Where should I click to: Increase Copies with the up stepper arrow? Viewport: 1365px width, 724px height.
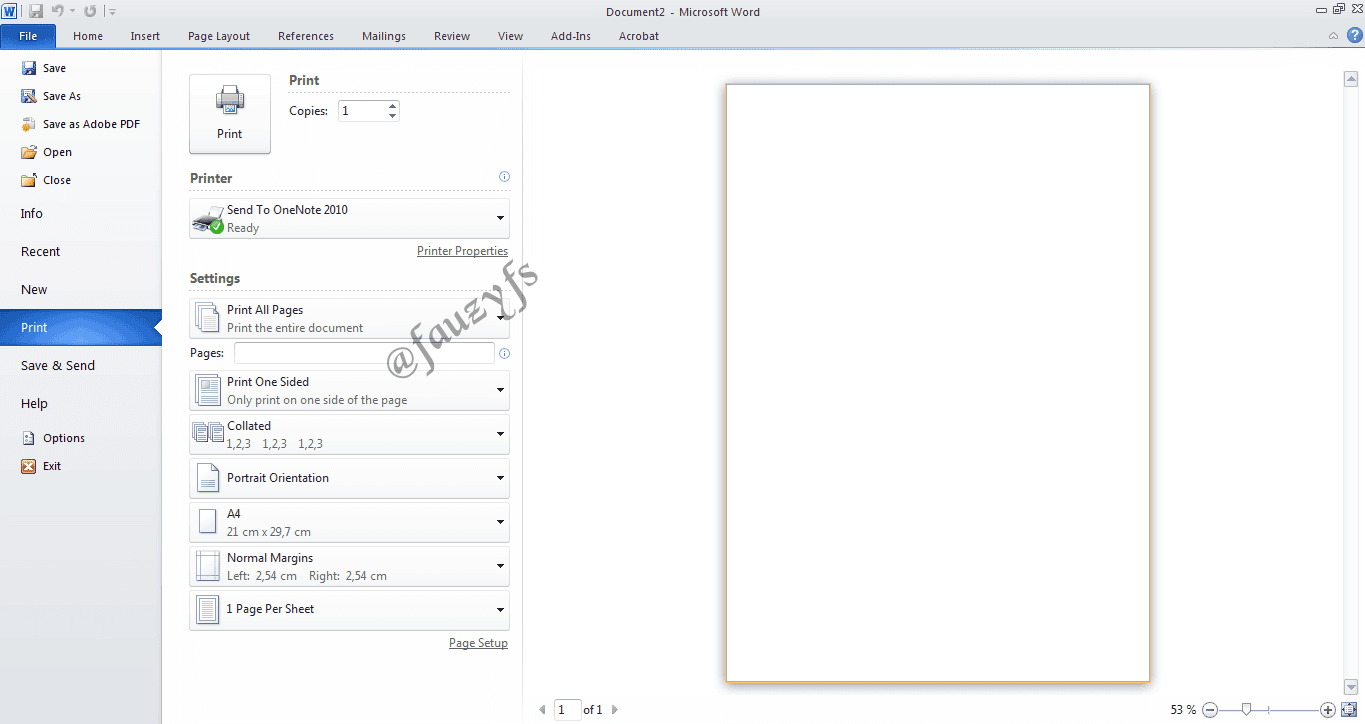(x=390, y=105)
